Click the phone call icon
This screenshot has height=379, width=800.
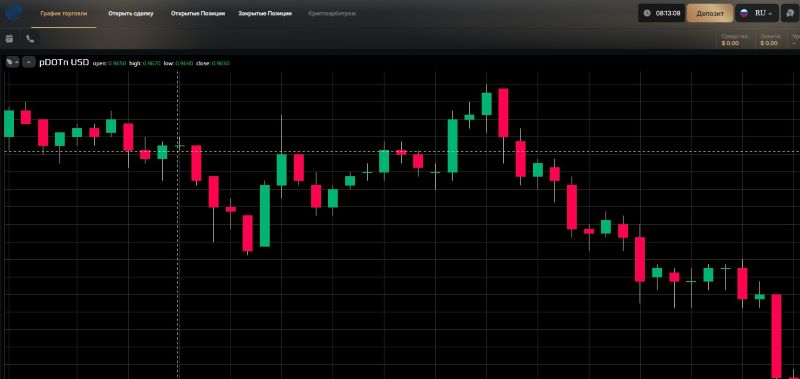[30, 39]
